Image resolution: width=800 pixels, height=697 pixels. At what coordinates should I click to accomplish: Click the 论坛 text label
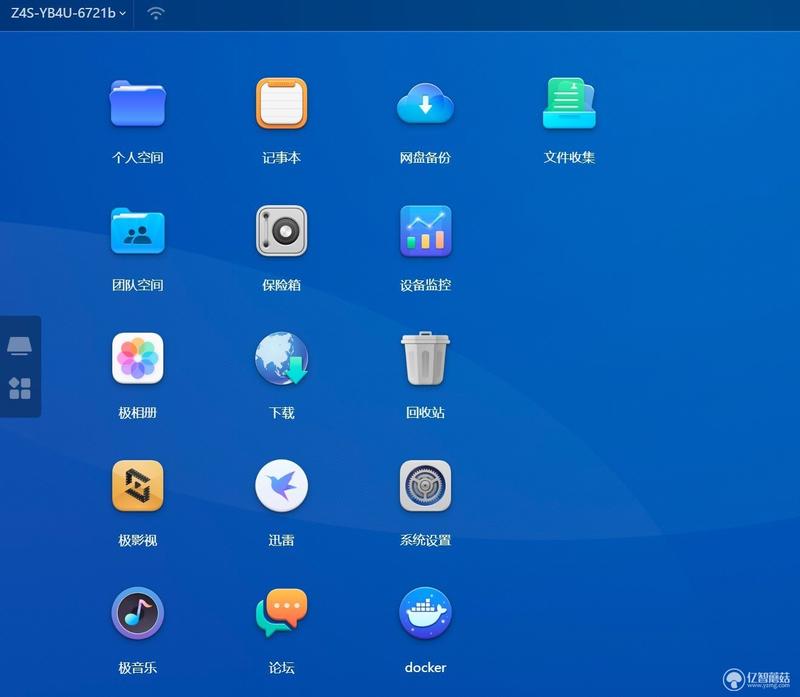pyautogui.click(x=282, y=667)
